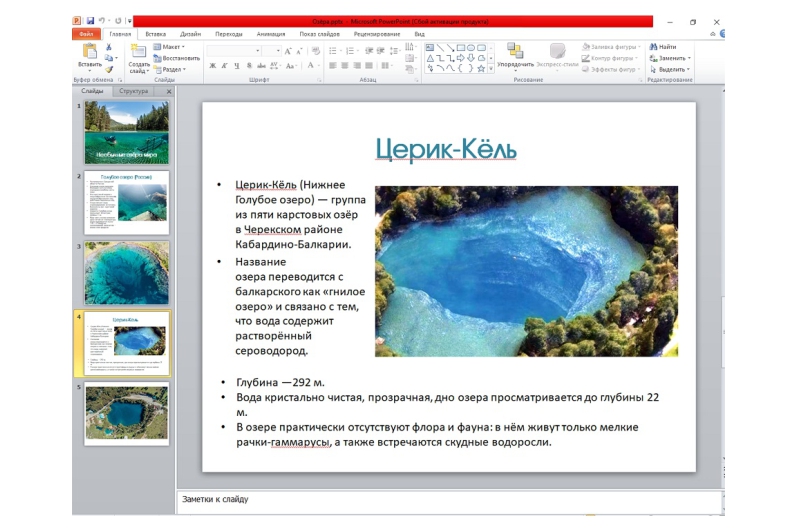Switch to the Анимация tab
The width and height of the screenshot is (797, 531).
[x=271, y=34]
